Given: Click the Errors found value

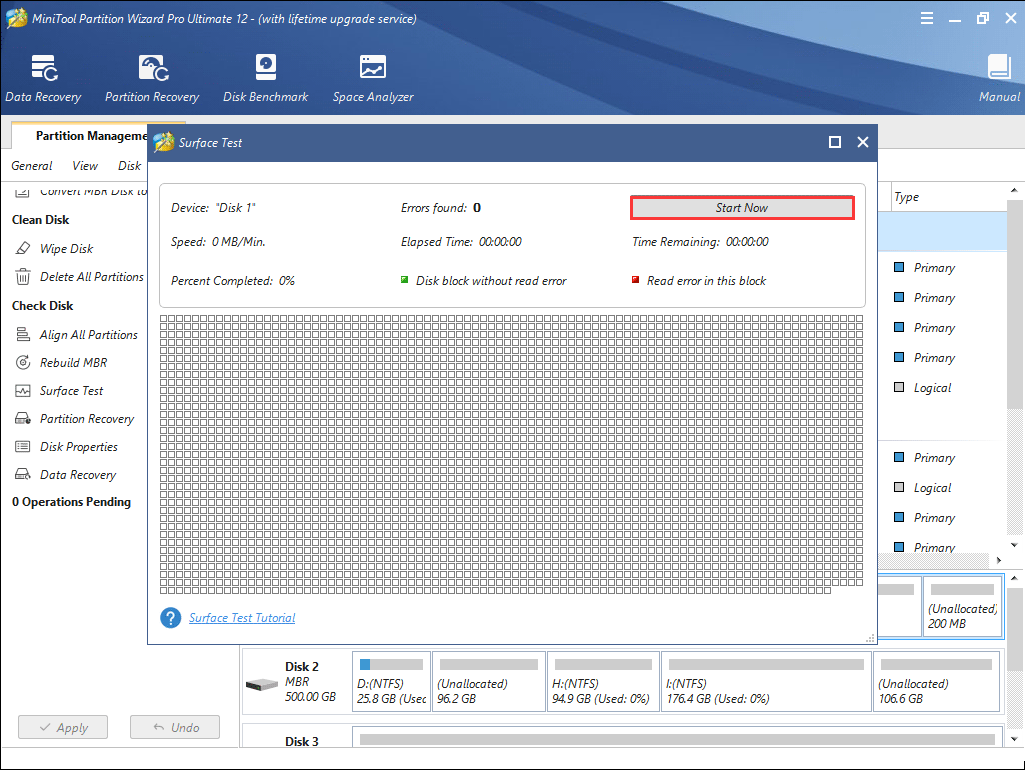Looking at the screenshot, I should (477, 208).
